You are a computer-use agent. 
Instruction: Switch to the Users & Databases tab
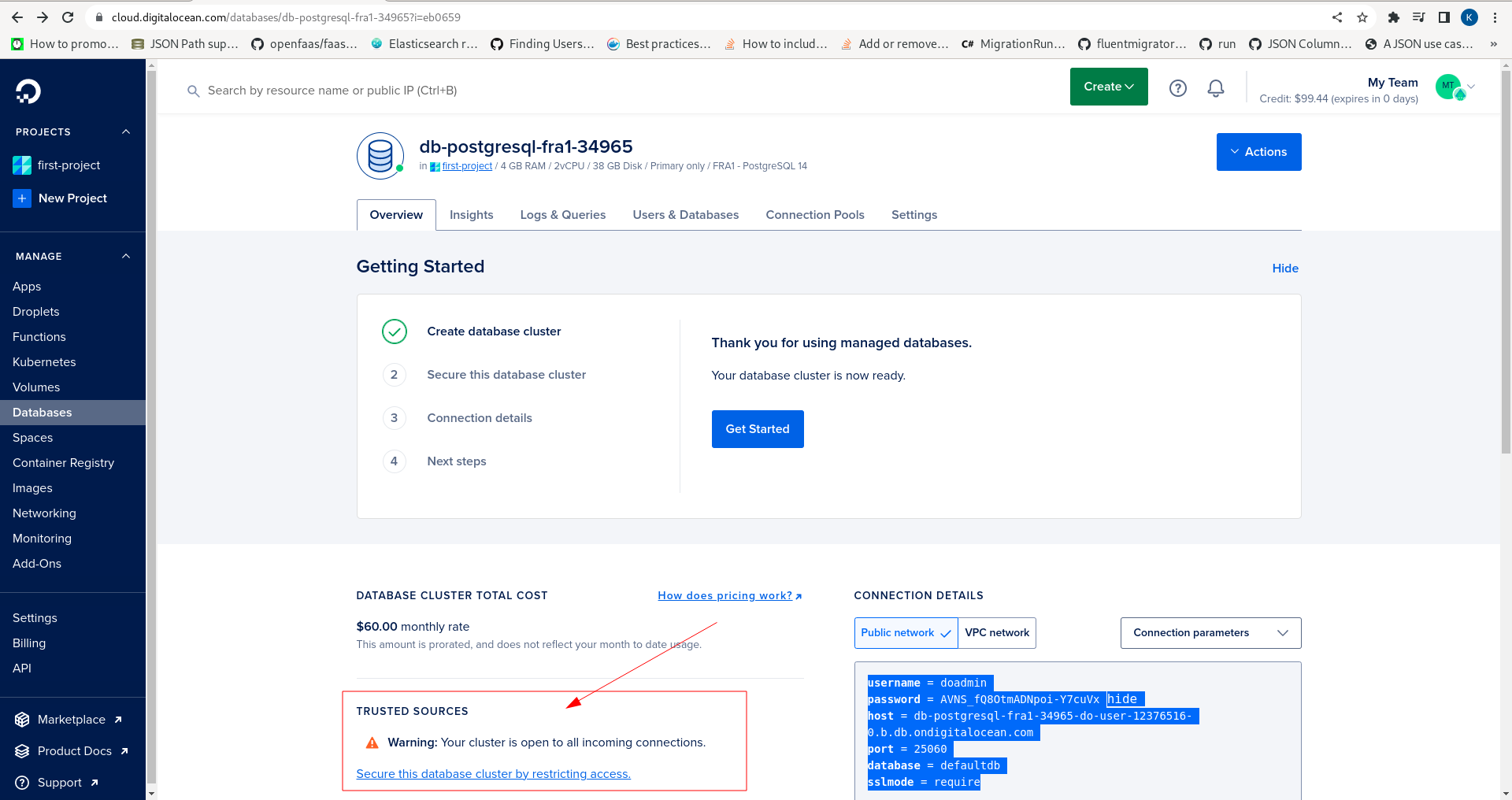pos(685,215)
